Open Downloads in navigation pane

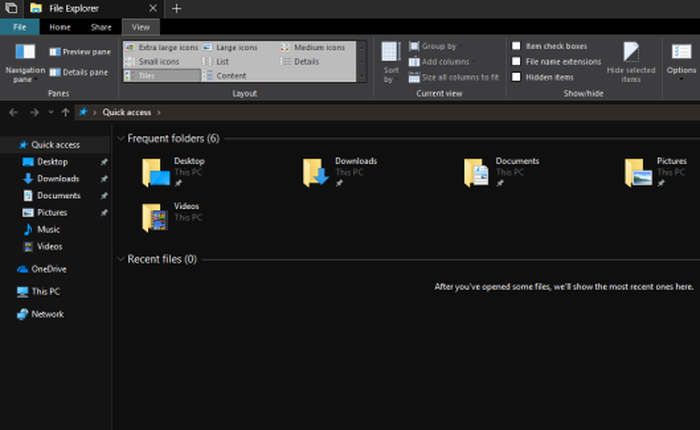pos(58,179)
